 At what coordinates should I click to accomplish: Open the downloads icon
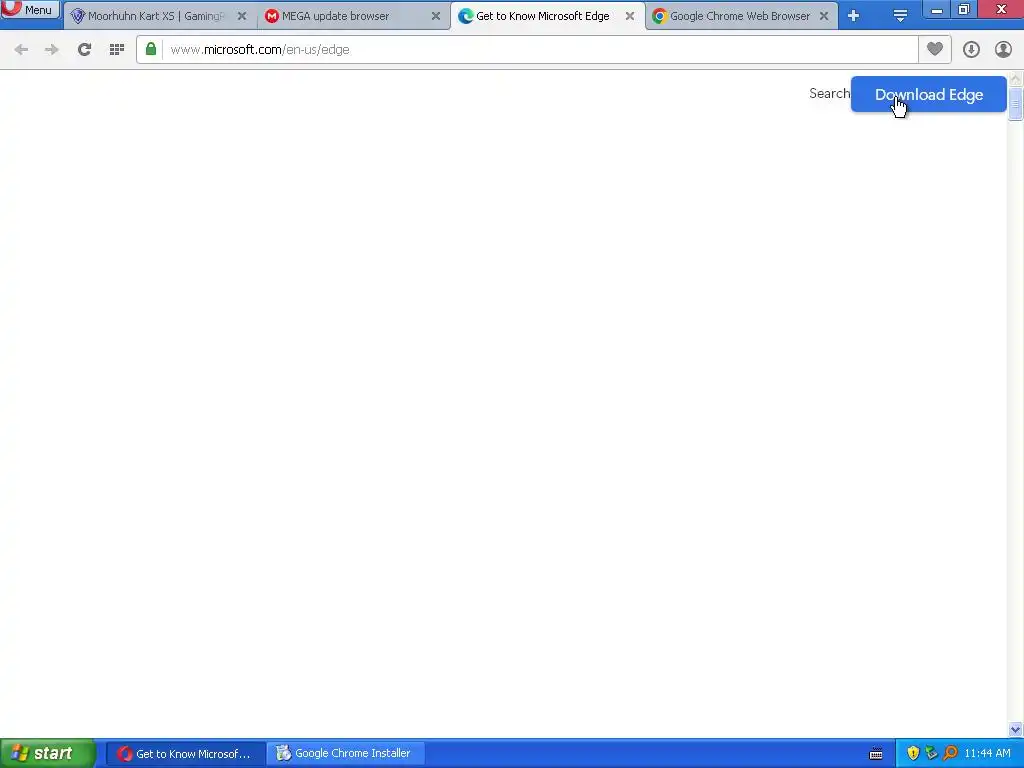[971, 50]
